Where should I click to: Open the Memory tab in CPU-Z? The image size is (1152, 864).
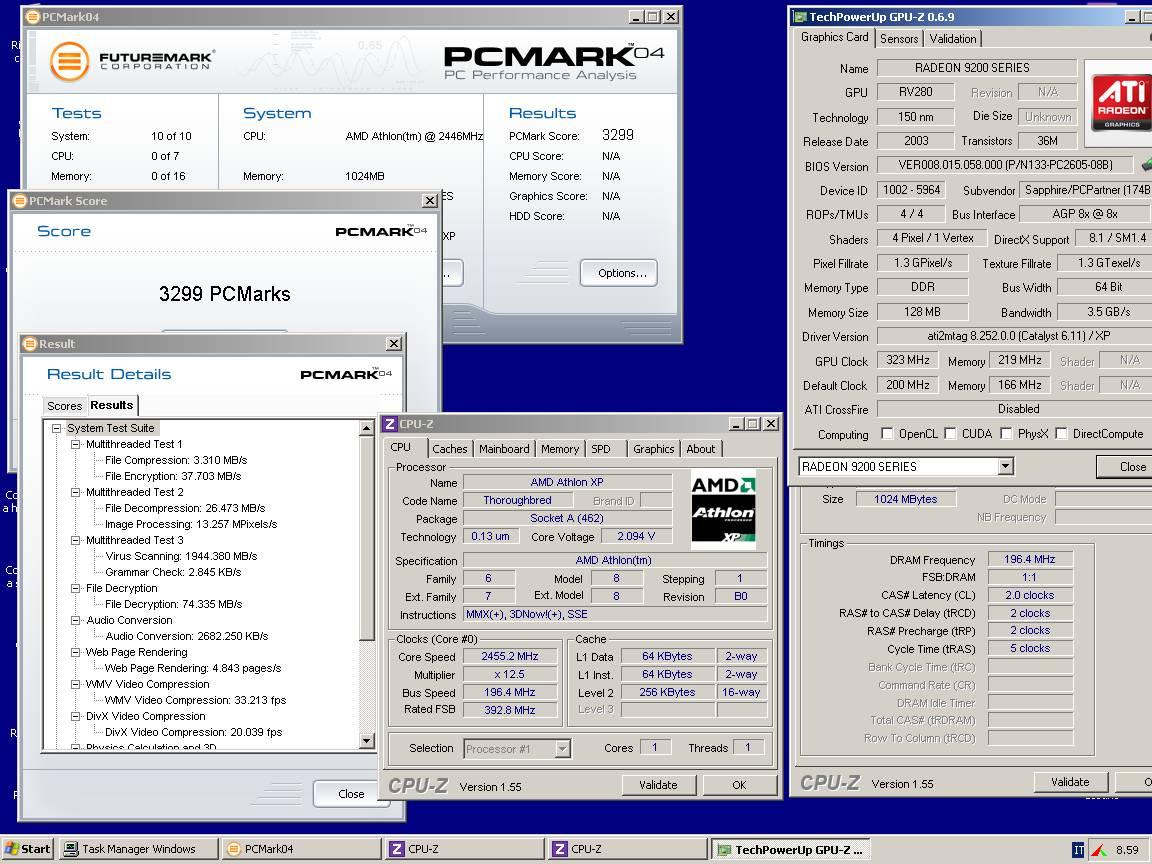coord(560,449)
